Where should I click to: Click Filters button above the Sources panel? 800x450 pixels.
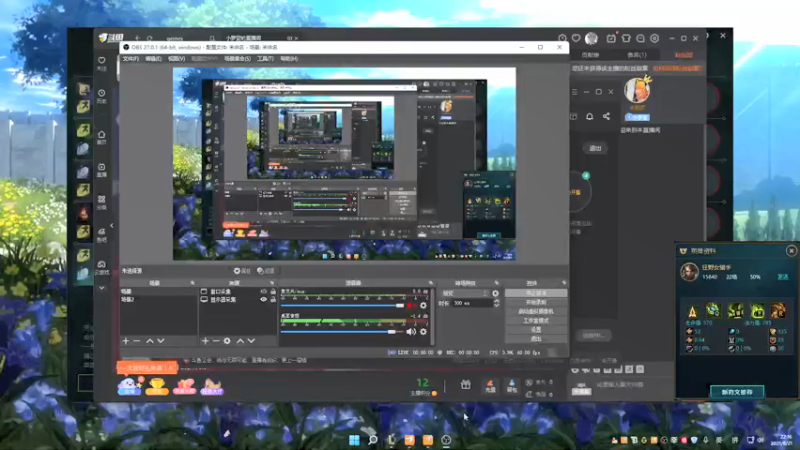[x=266, y=271]
